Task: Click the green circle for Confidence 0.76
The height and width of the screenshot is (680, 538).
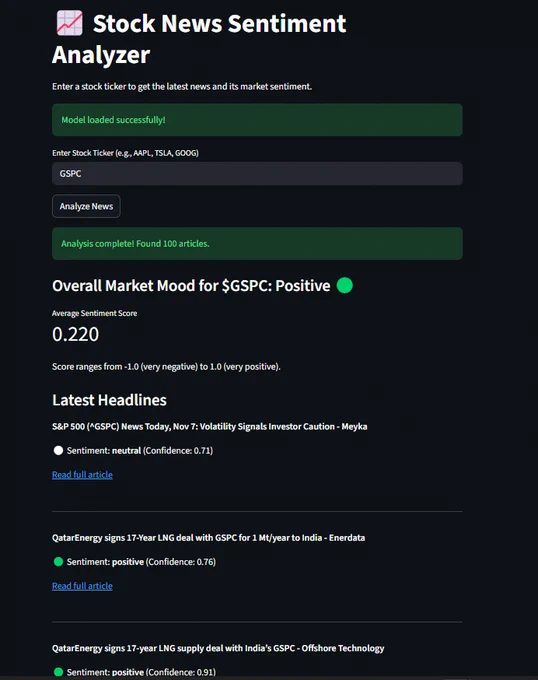Action: click(x=58, y=562)
